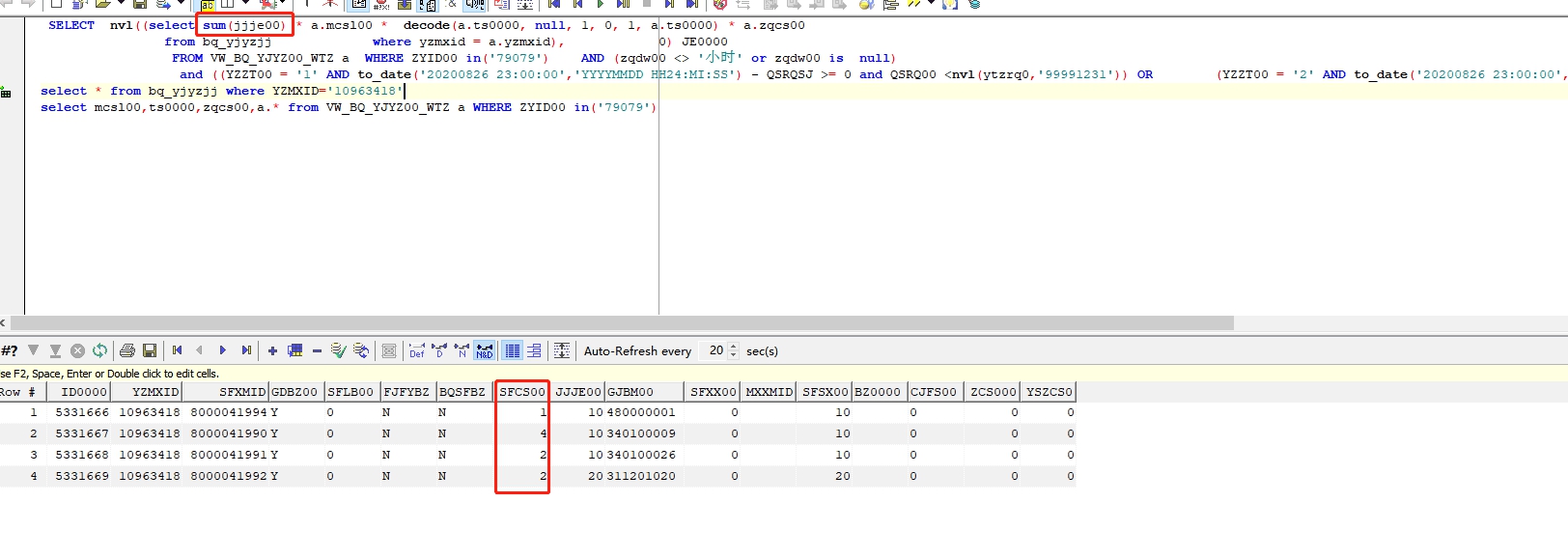Open the filter funnel dropdown in grid toolbar
Image resolution: width=1568 pixels, height=558 pixels.
(x=34, y=350)
